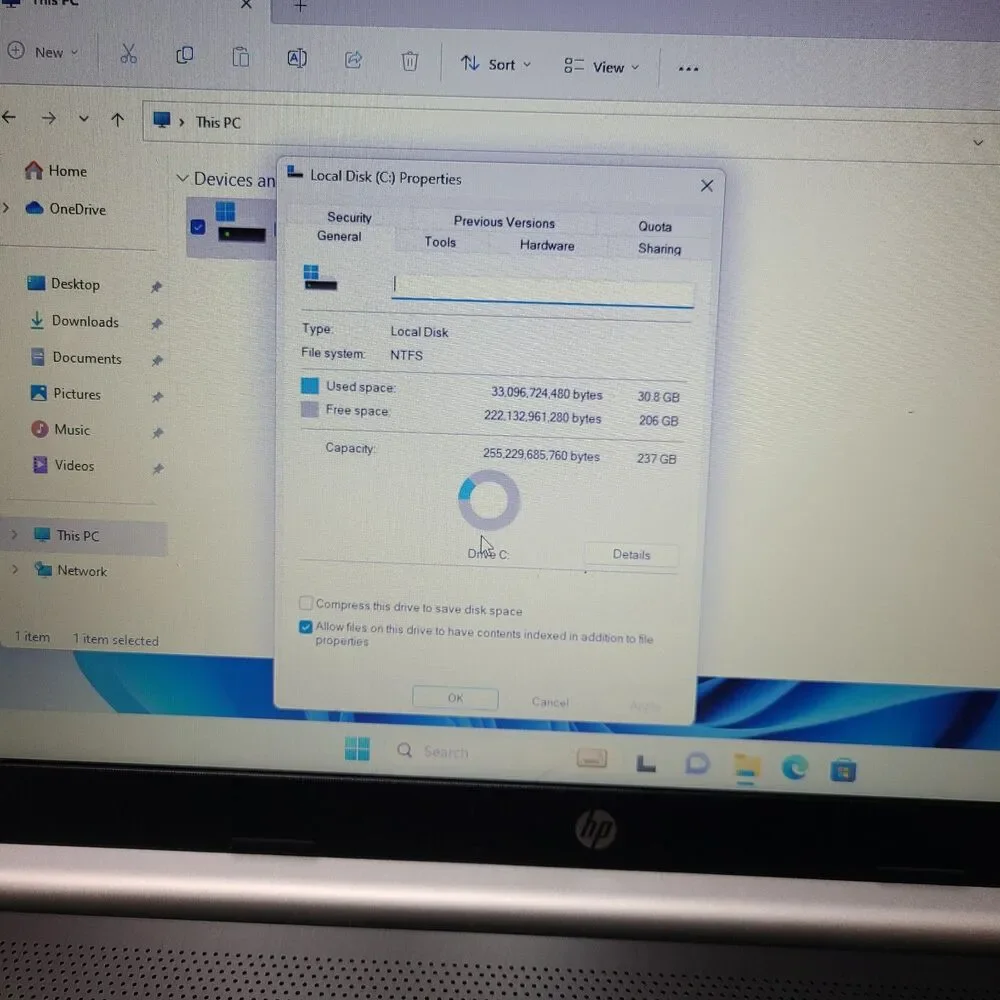
Task: Switch to the Previous Versions tab
Action: pos(504,222)
